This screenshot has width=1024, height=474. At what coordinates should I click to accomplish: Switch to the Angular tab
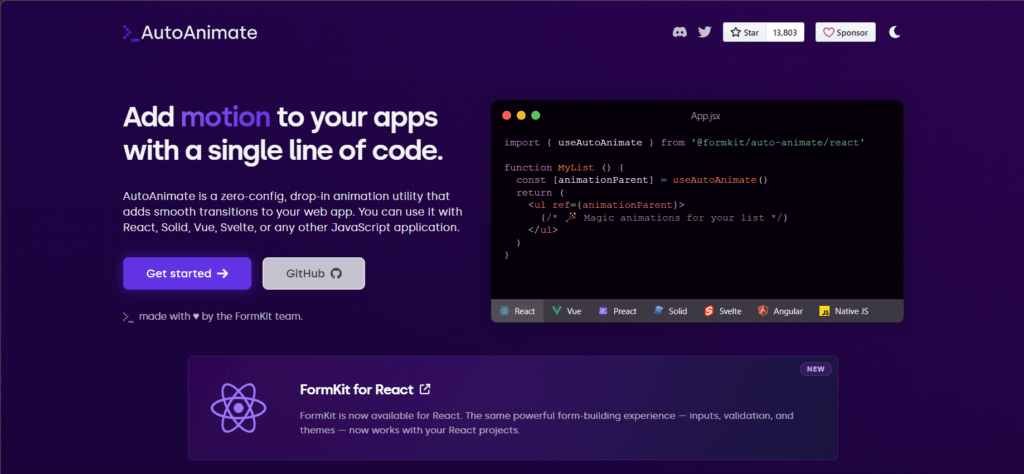(780, 311)
